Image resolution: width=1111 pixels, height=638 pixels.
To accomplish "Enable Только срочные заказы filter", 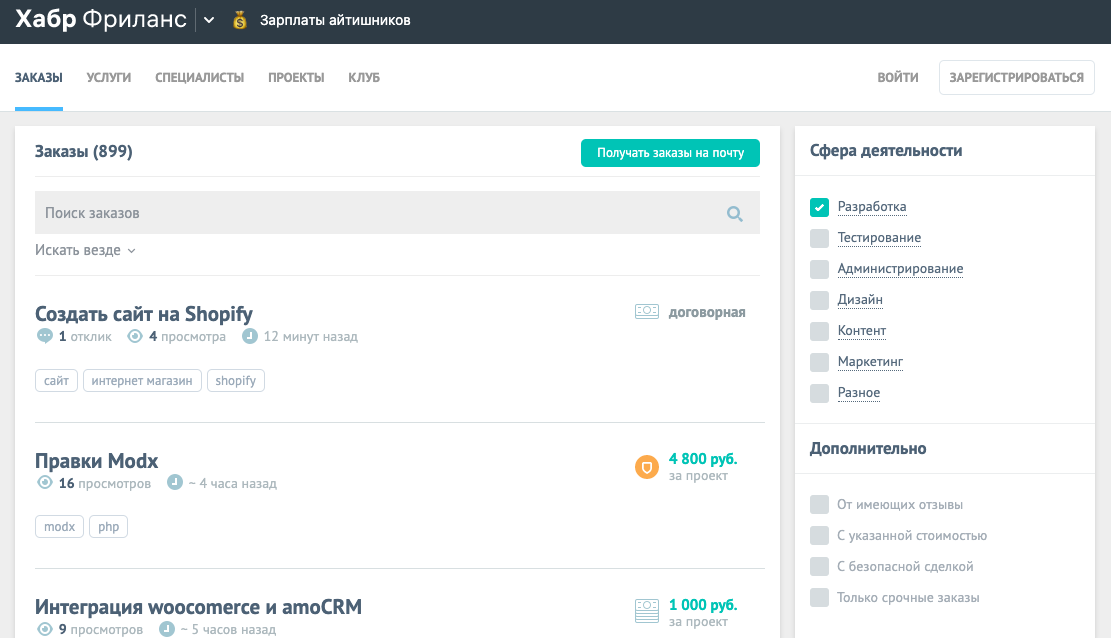I will (819, 598).
